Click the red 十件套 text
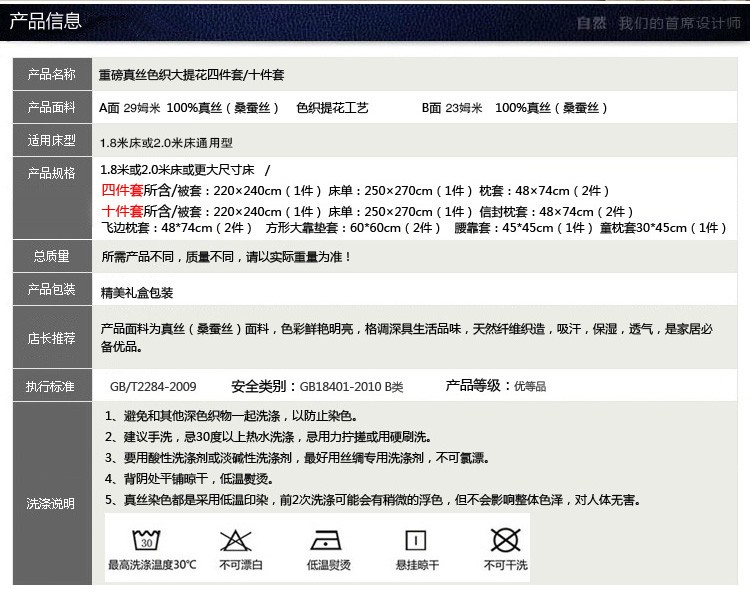Viewport: 750px width, 590px height. point(122,211)
